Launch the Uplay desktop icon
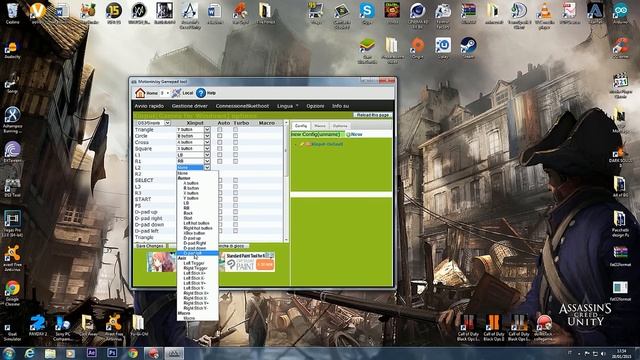Viewport: 640px width, 360px height. (x=443, y=47)
